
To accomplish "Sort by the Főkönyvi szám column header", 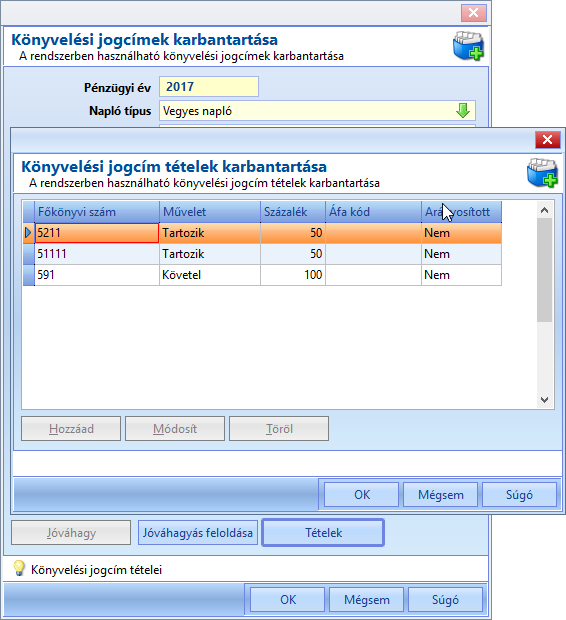I will 97,212.
